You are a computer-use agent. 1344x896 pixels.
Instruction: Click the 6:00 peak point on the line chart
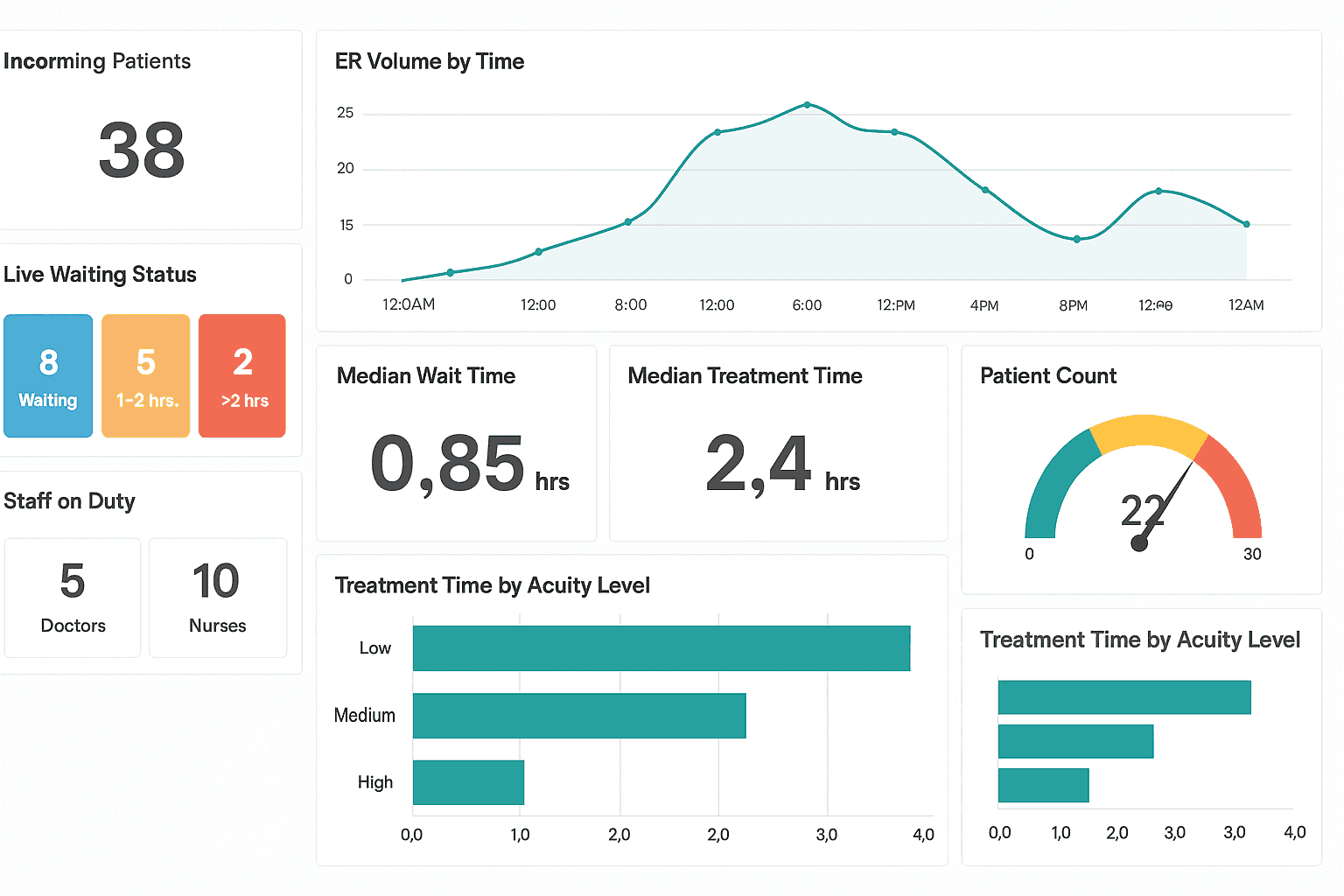coord(806,105)
